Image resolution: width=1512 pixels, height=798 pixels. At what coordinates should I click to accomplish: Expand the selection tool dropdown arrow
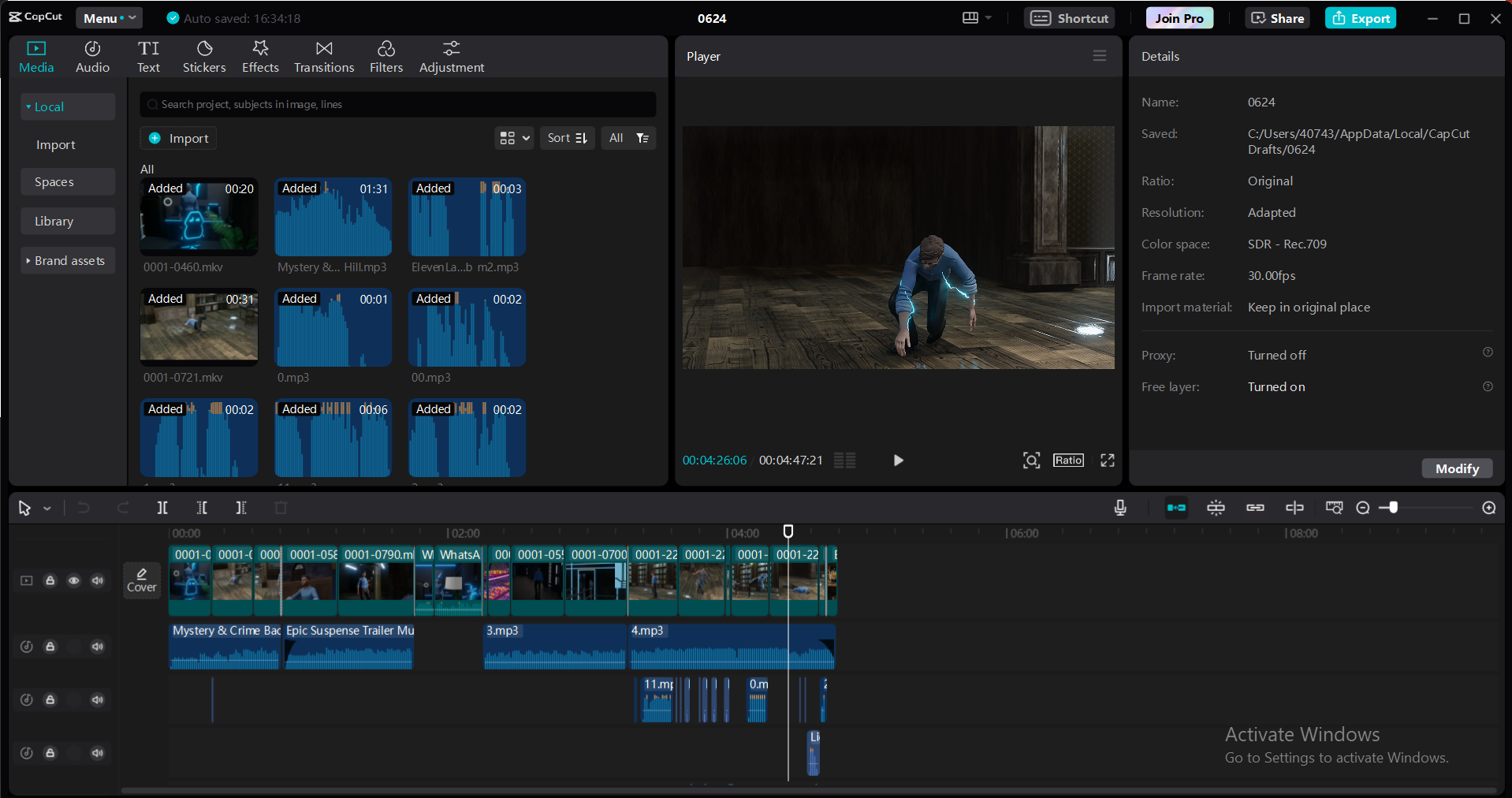(47, 509)
